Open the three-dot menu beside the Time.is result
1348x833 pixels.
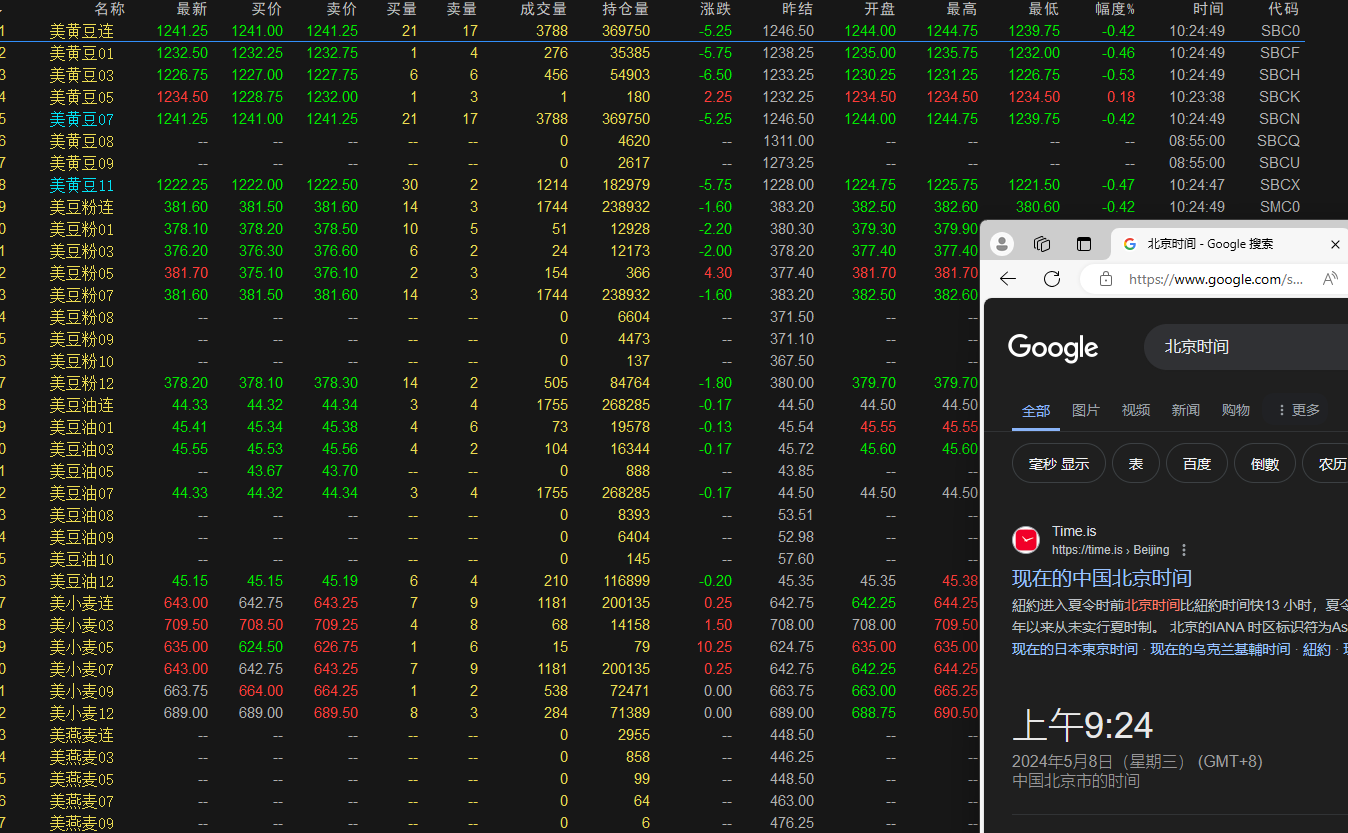coord(1183,549)
